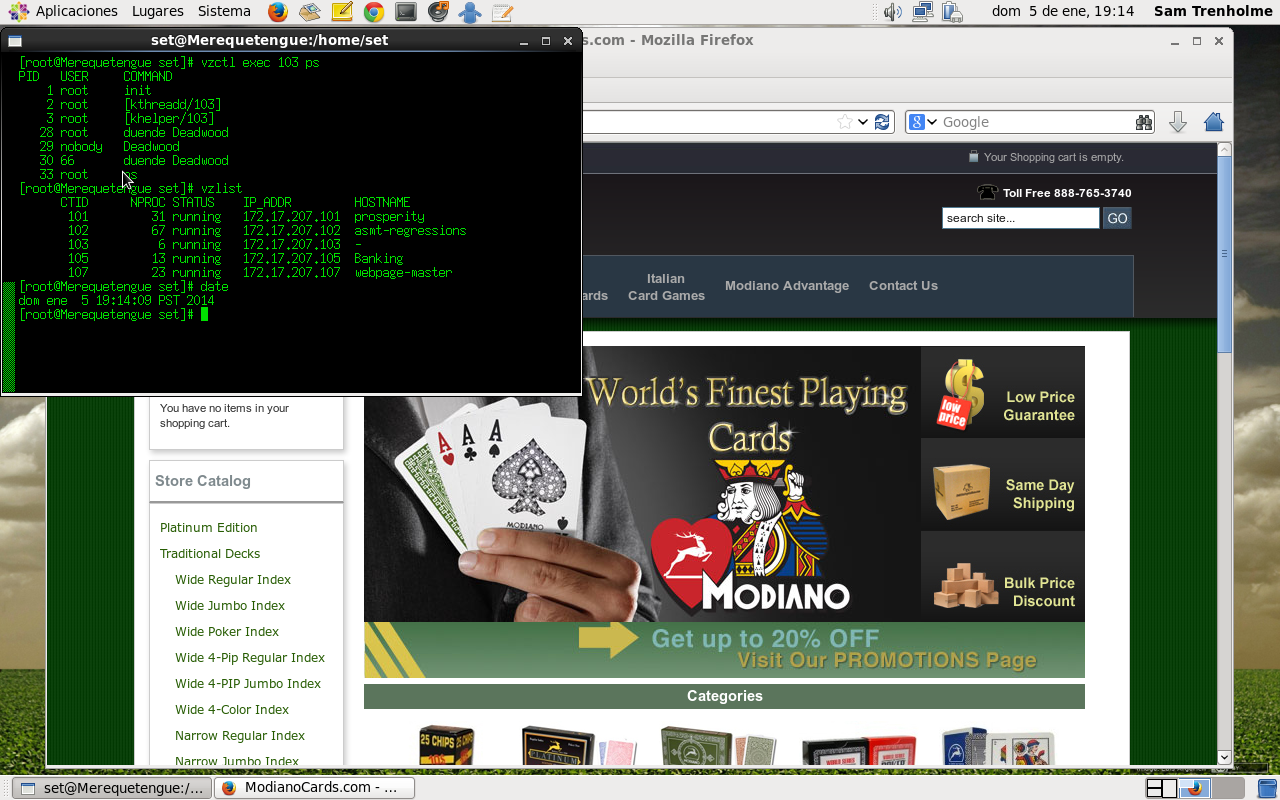Open the text editor notepad launcher
The height and width of the screenshot is (800, 1280).
click(x=502, y=12)
